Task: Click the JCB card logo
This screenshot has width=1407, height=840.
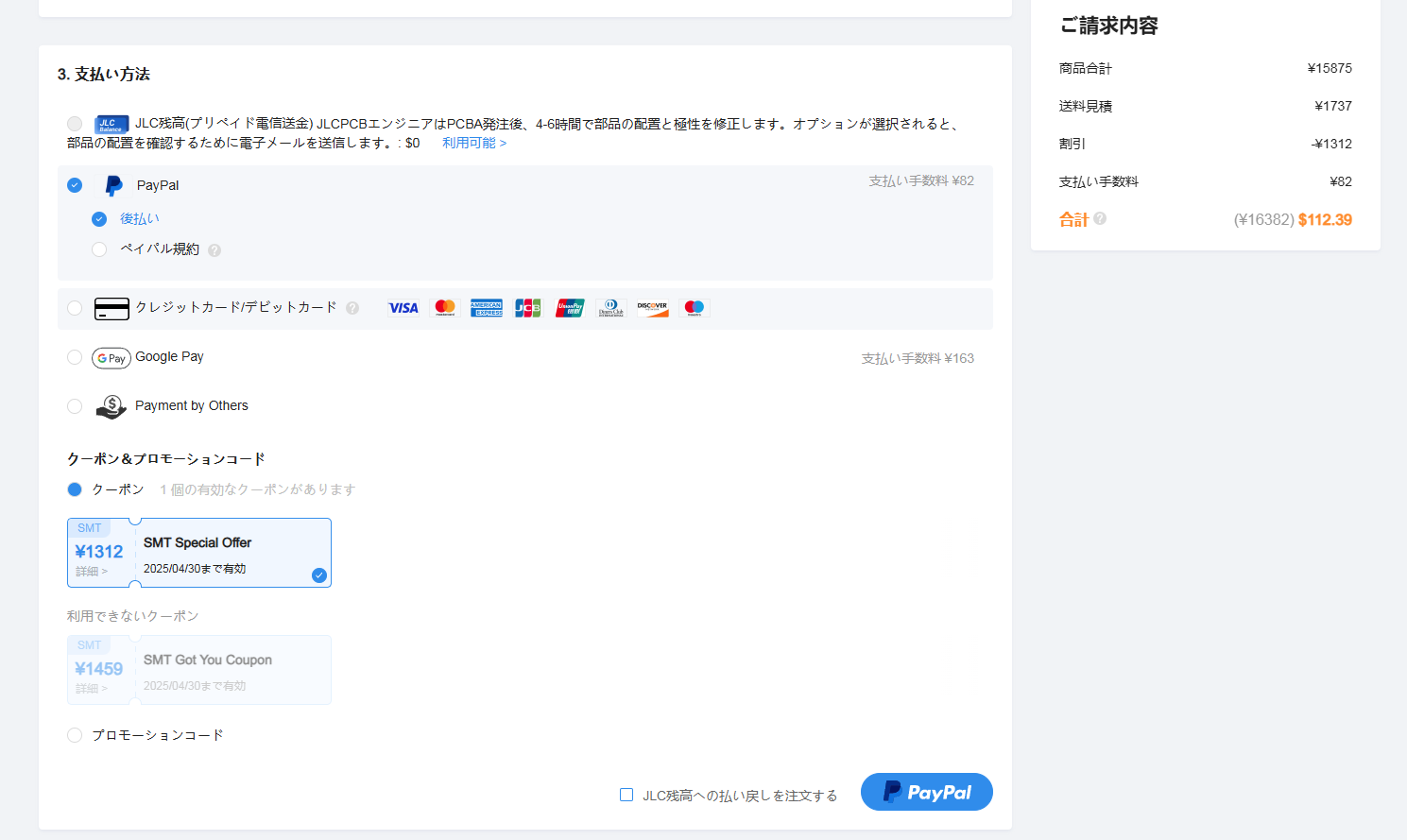Action: tap(528, 308)
